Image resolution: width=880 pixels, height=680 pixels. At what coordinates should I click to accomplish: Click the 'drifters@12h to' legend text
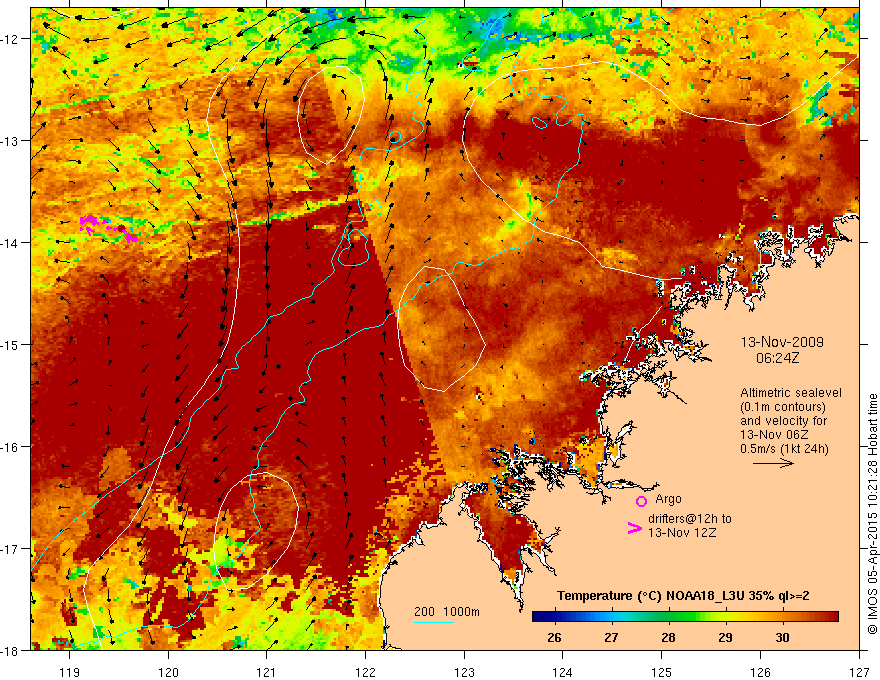[690, 519]
